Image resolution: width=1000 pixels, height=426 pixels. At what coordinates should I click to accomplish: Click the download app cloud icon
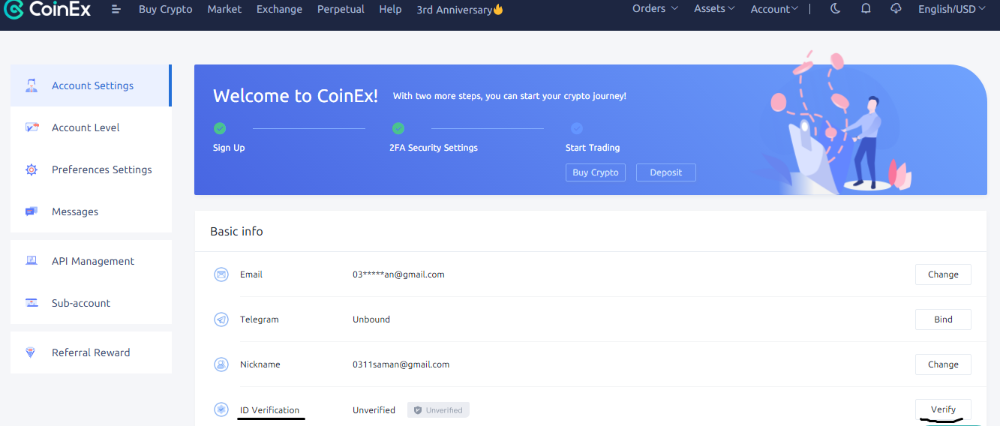895,9
